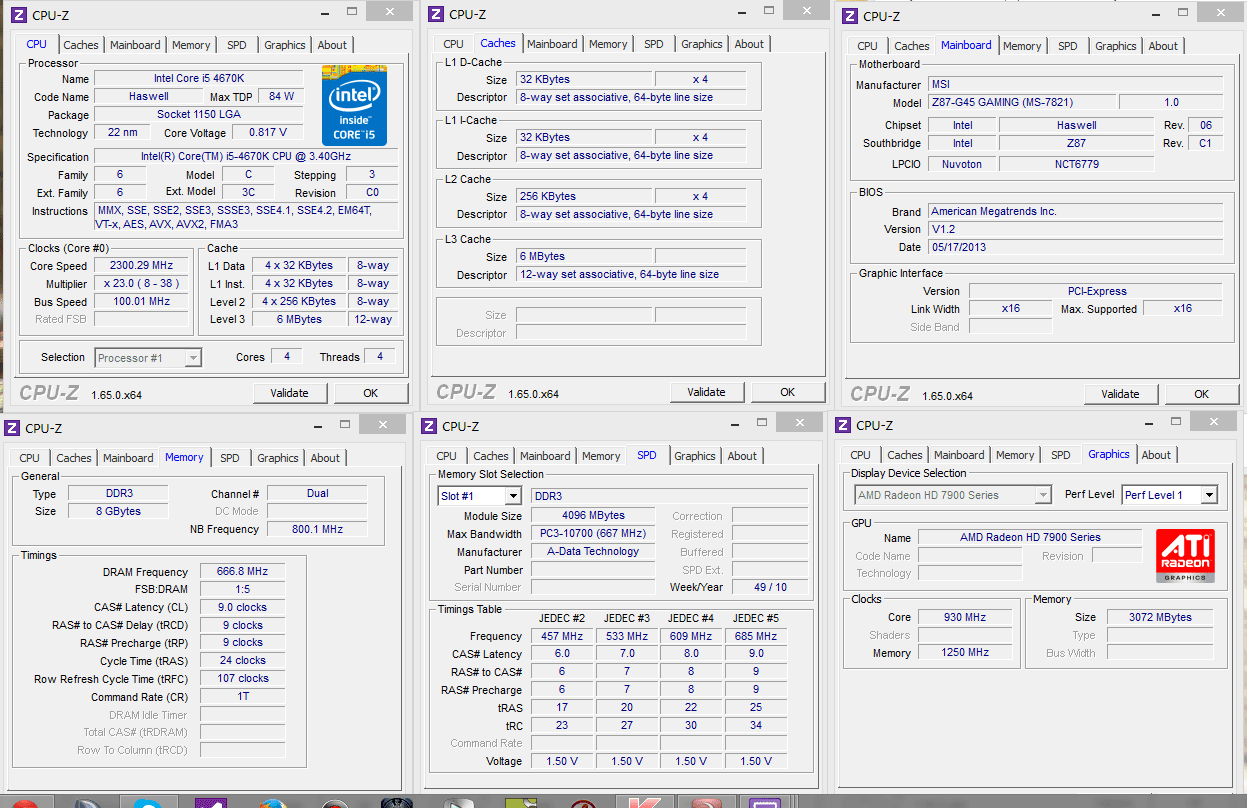Screen dimensions: 1247x808
Task: Click the DRAM Frequency 666.8 MHz value
Action: pyautogui.click(x=242, y=572)
